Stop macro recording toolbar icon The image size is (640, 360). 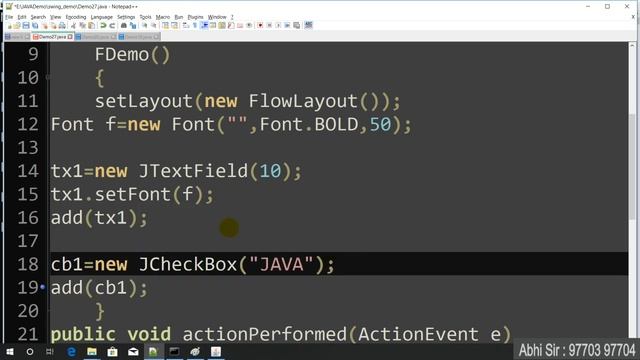click(x=269, y=25)
